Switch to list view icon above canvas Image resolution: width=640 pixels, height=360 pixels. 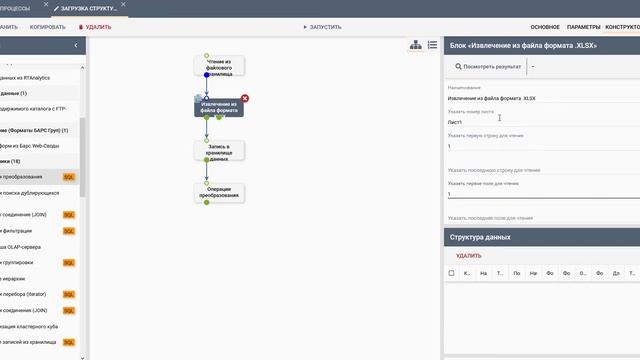pos(433,45)
